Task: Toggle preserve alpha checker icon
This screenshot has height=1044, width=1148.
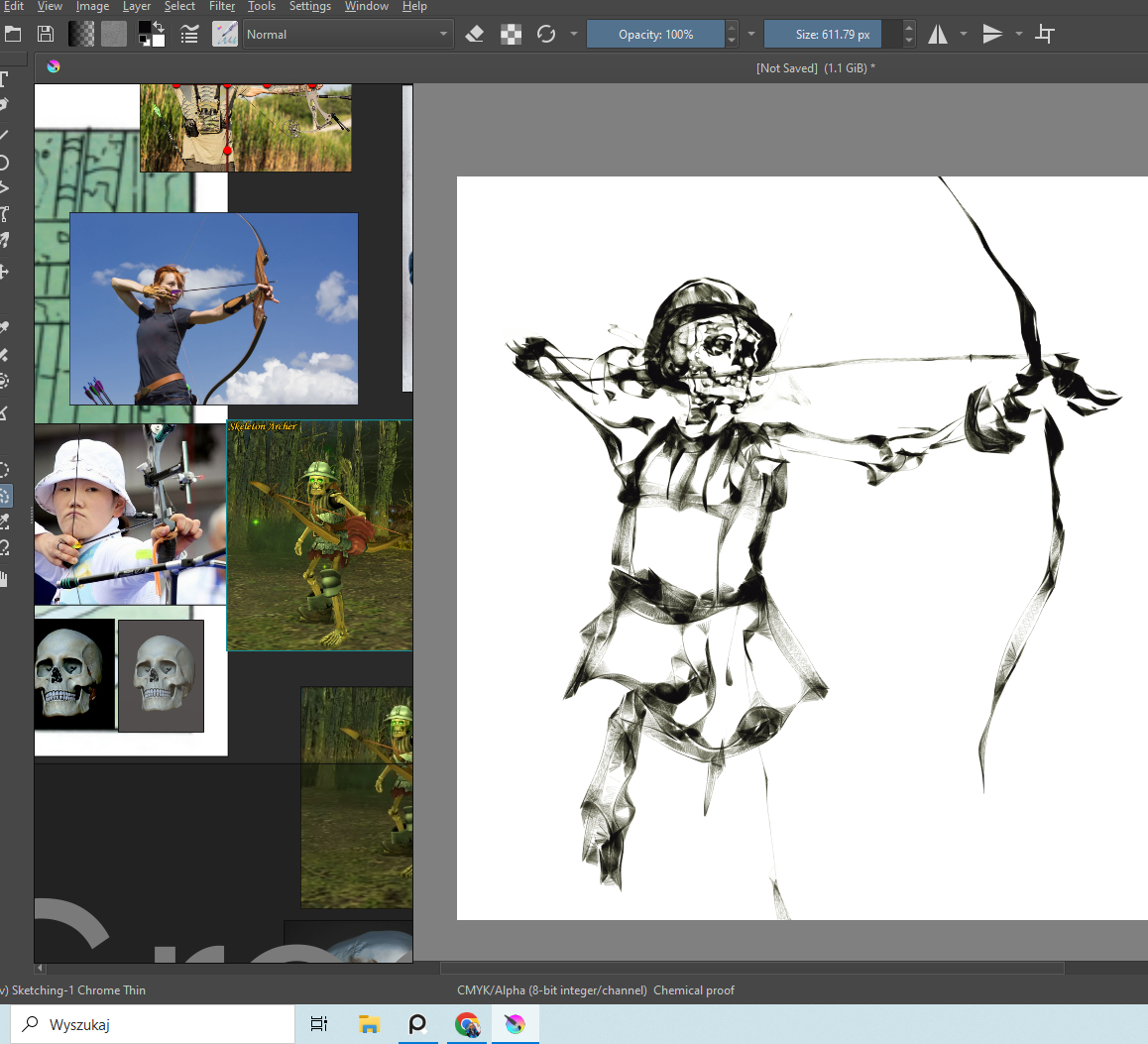Action: [x=511, y=34]
